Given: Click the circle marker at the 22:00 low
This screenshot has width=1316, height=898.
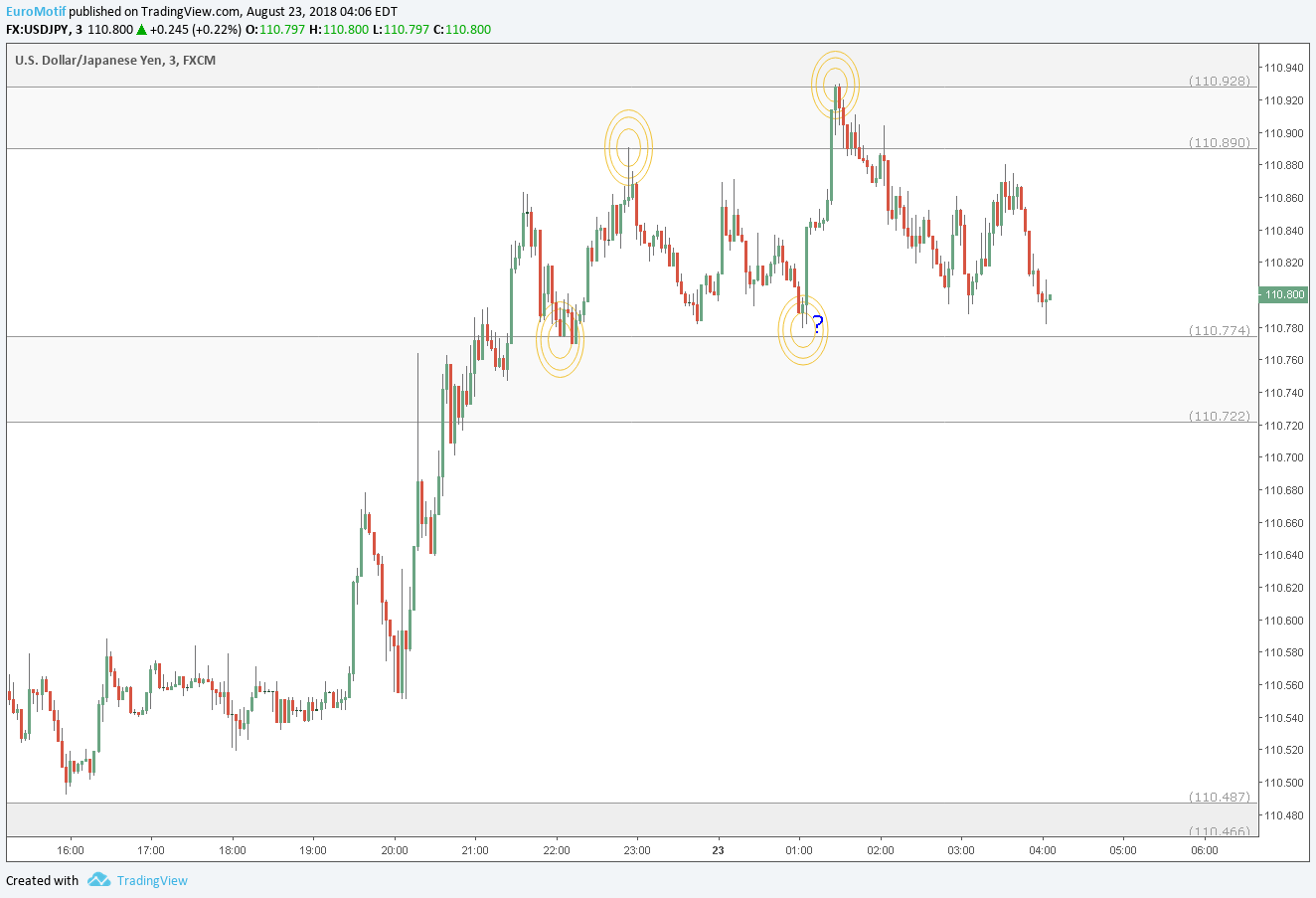Looking at the screenshot, I should click(561, 339).
